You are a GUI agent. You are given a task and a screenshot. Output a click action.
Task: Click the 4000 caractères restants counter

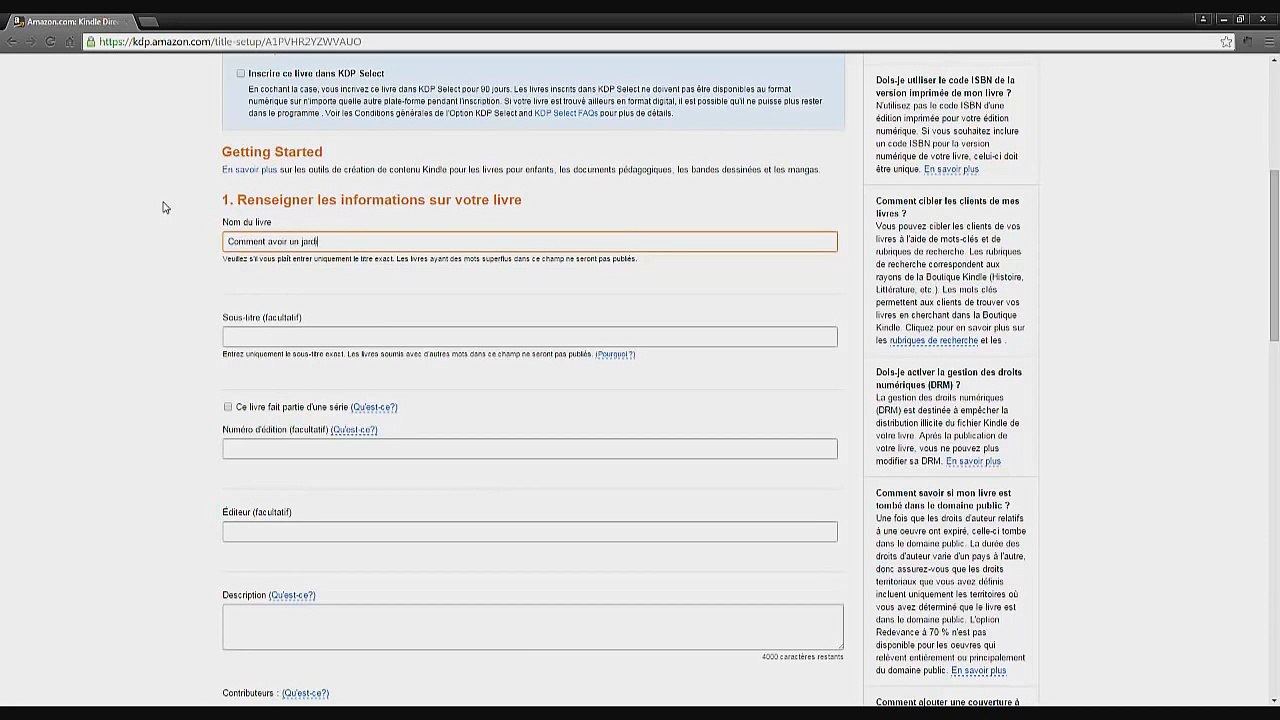tap(802, 657)
